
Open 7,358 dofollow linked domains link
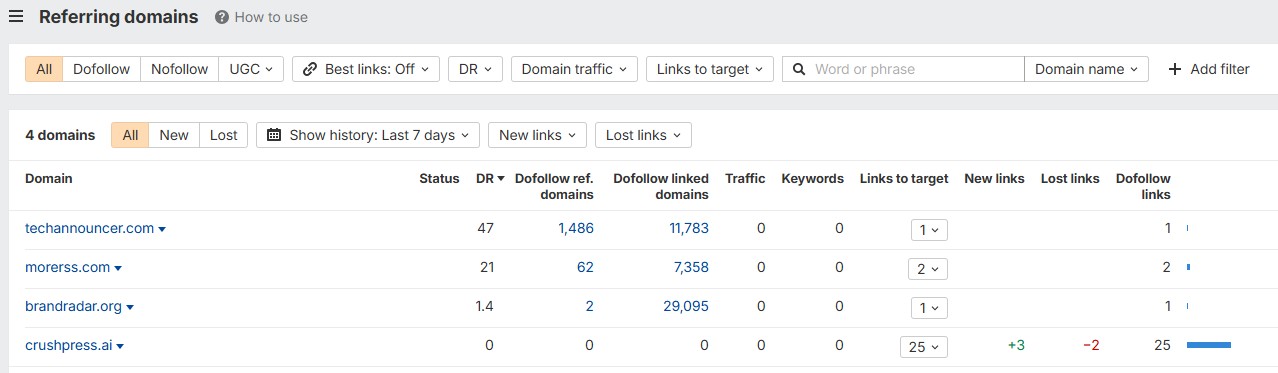click(692, 267)
